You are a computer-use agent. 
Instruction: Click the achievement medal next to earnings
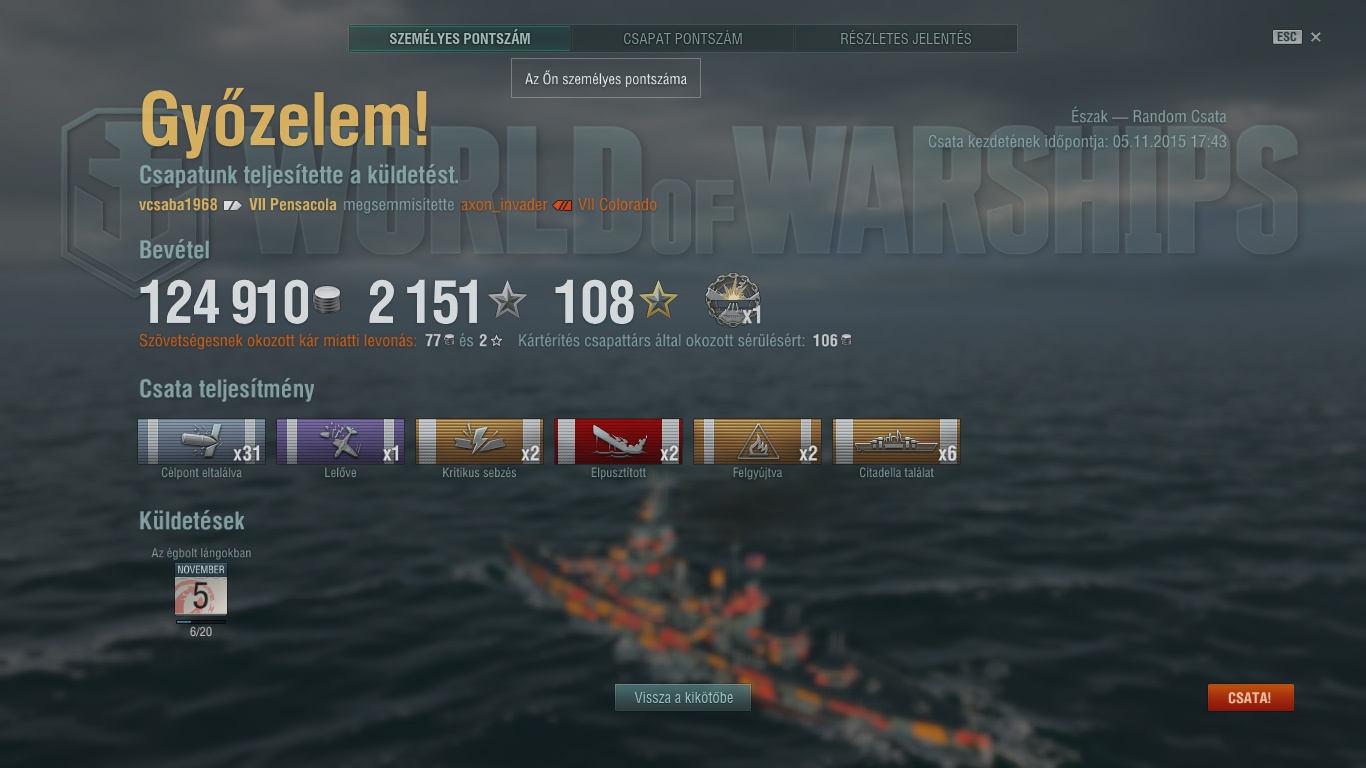732,300
